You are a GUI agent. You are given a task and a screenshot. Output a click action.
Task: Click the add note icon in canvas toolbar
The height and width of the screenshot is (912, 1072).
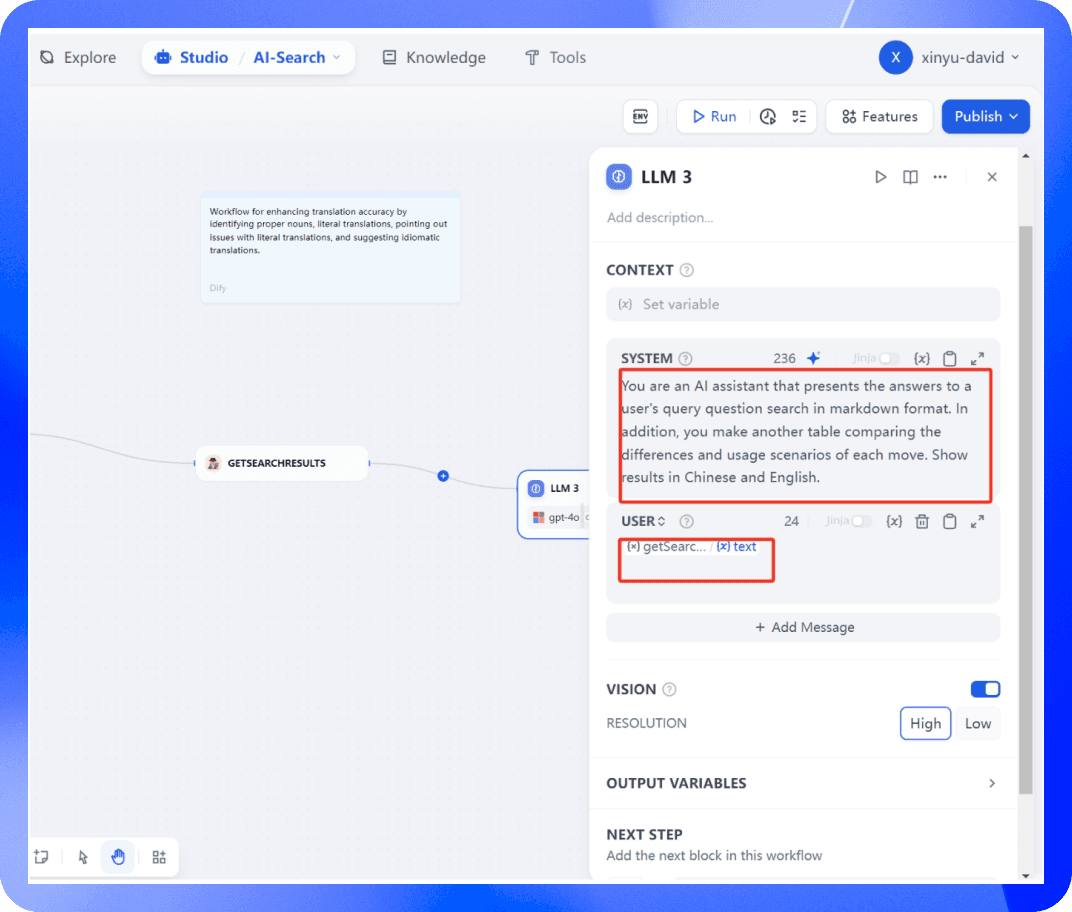[x=41, y=857]
